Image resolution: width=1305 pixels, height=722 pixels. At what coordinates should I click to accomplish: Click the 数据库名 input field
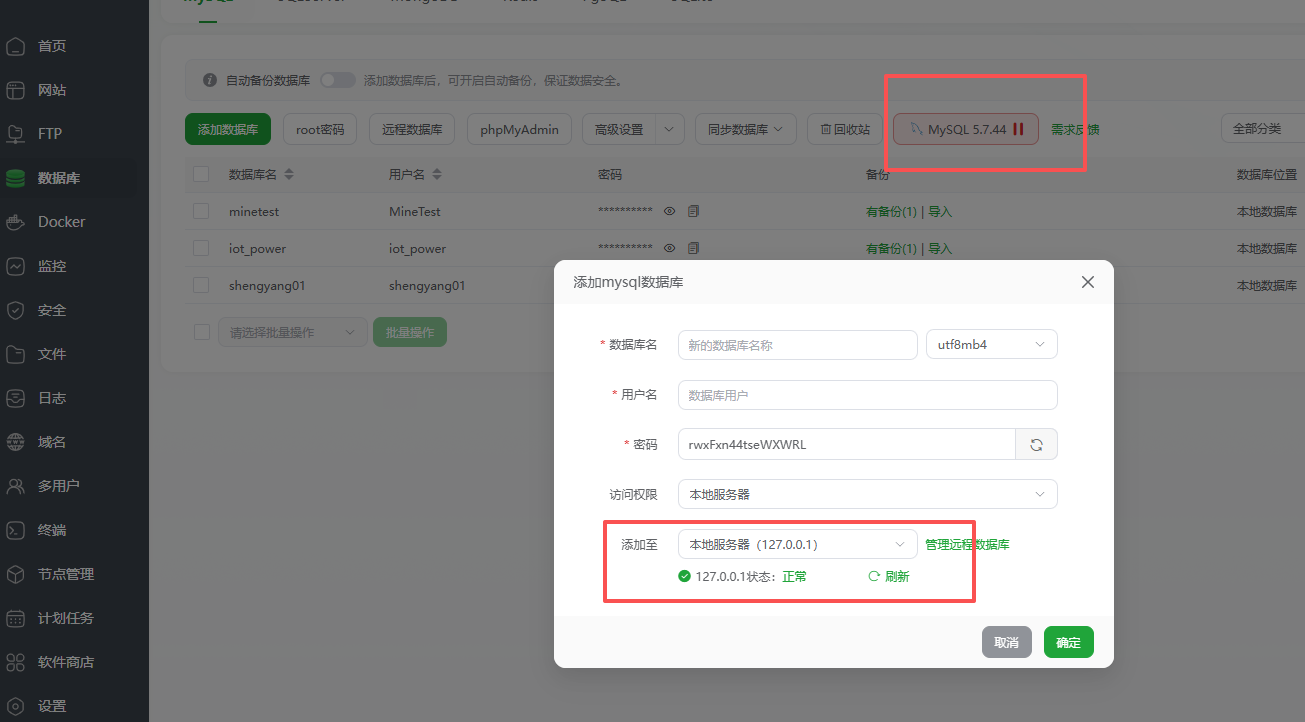(797, 344)
